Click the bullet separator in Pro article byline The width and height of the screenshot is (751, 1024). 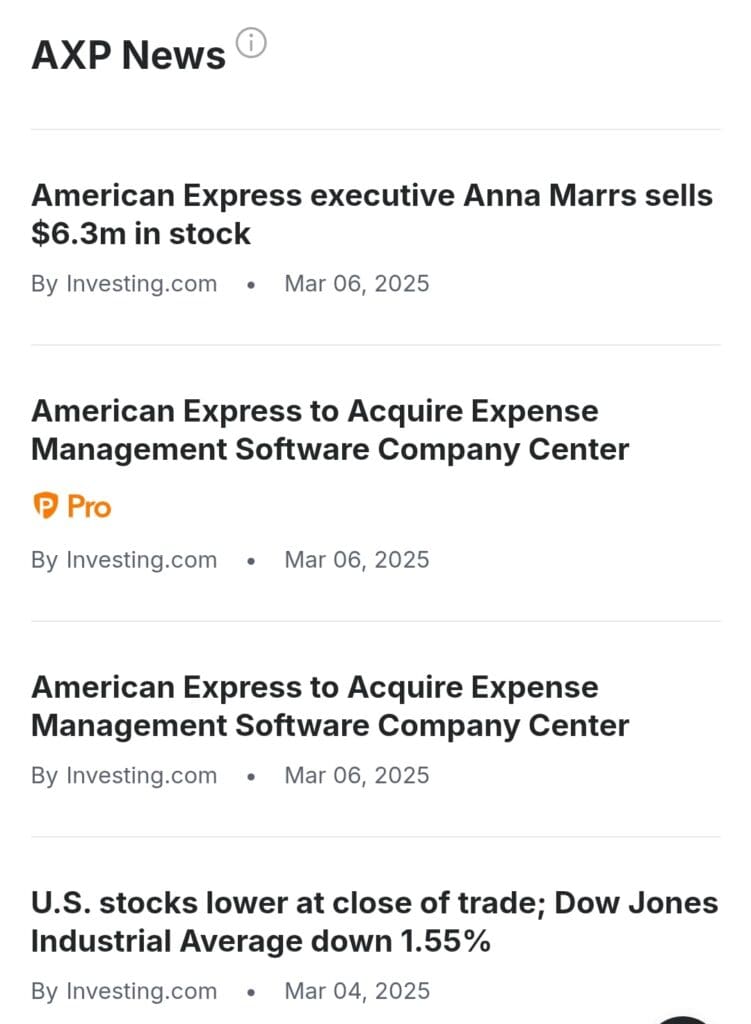point(251,561)
